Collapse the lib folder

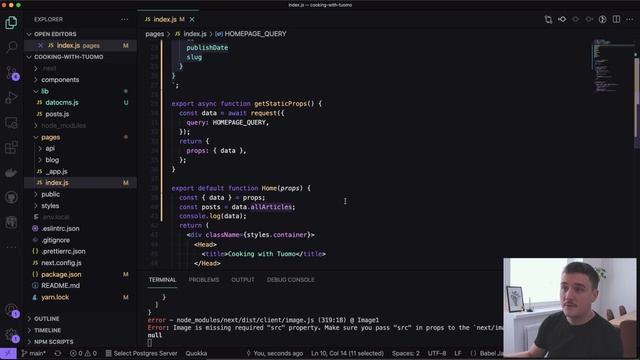tap(80, 91)
